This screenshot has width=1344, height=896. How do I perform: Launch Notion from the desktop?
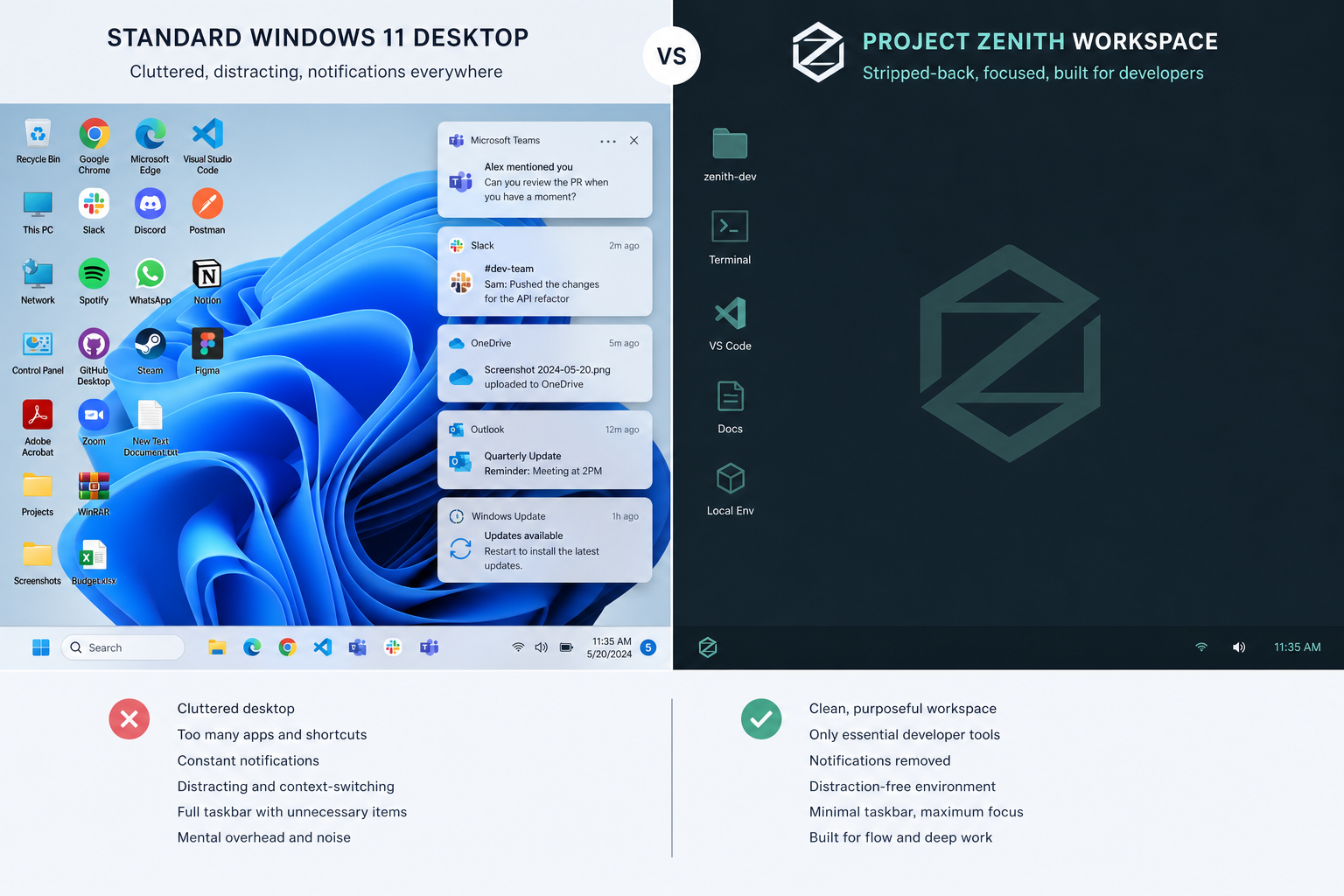[x=207, y=274]
